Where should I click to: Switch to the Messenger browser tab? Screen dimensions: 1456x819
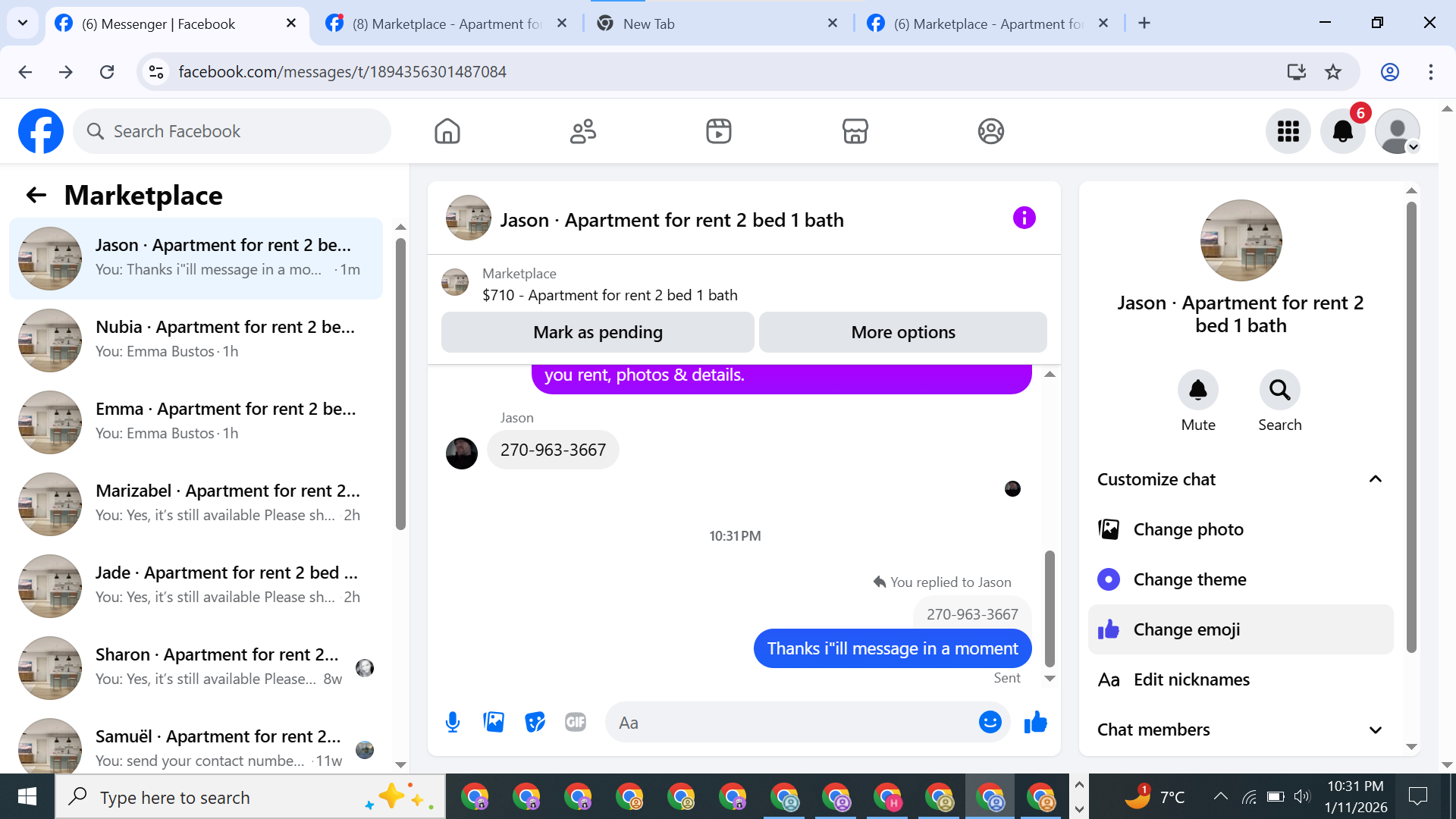point(177,24)
